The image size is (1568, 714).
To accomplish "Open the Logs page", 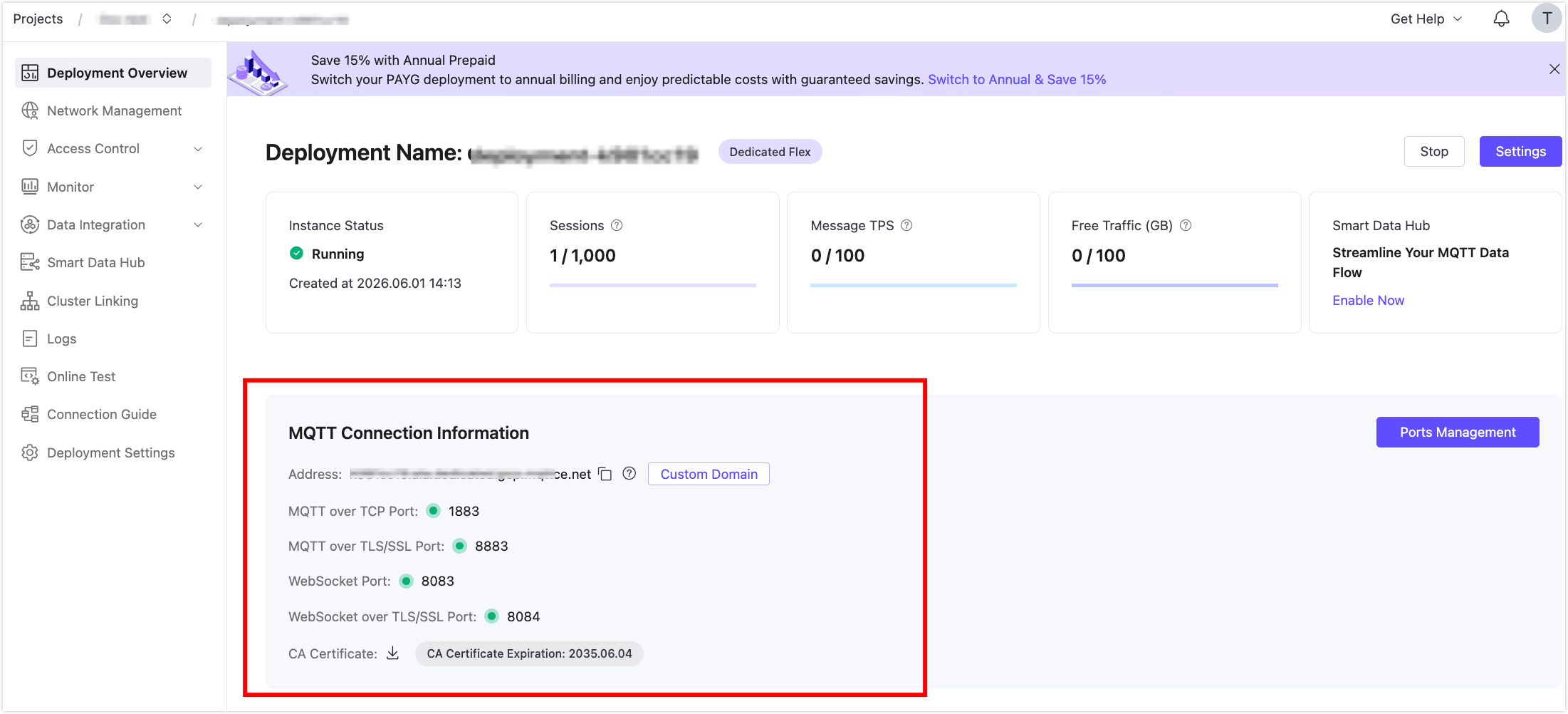I will tap(113, 338).
